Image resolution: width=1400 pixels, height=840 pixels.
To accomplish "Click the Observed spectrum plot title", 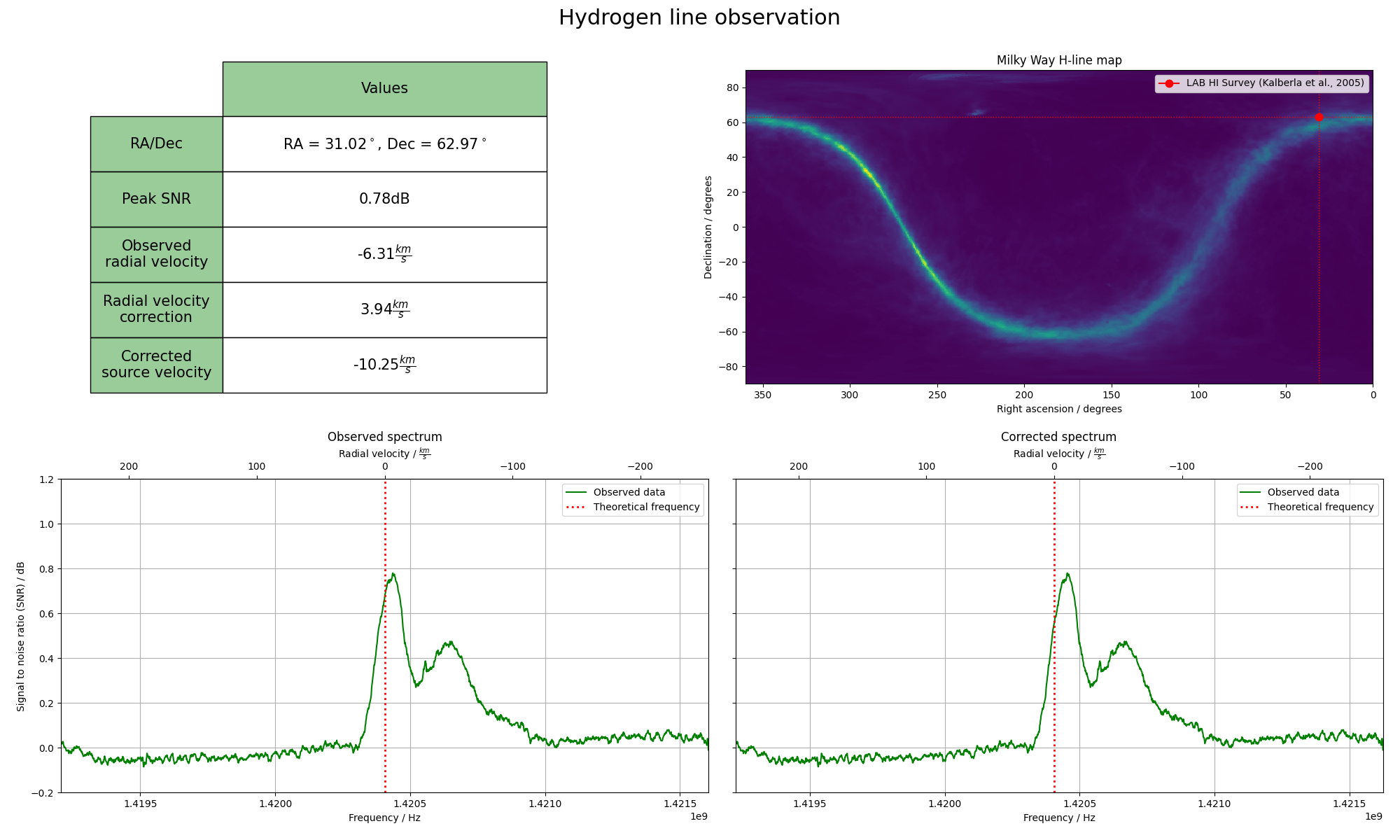I will (x=384, y=437).
